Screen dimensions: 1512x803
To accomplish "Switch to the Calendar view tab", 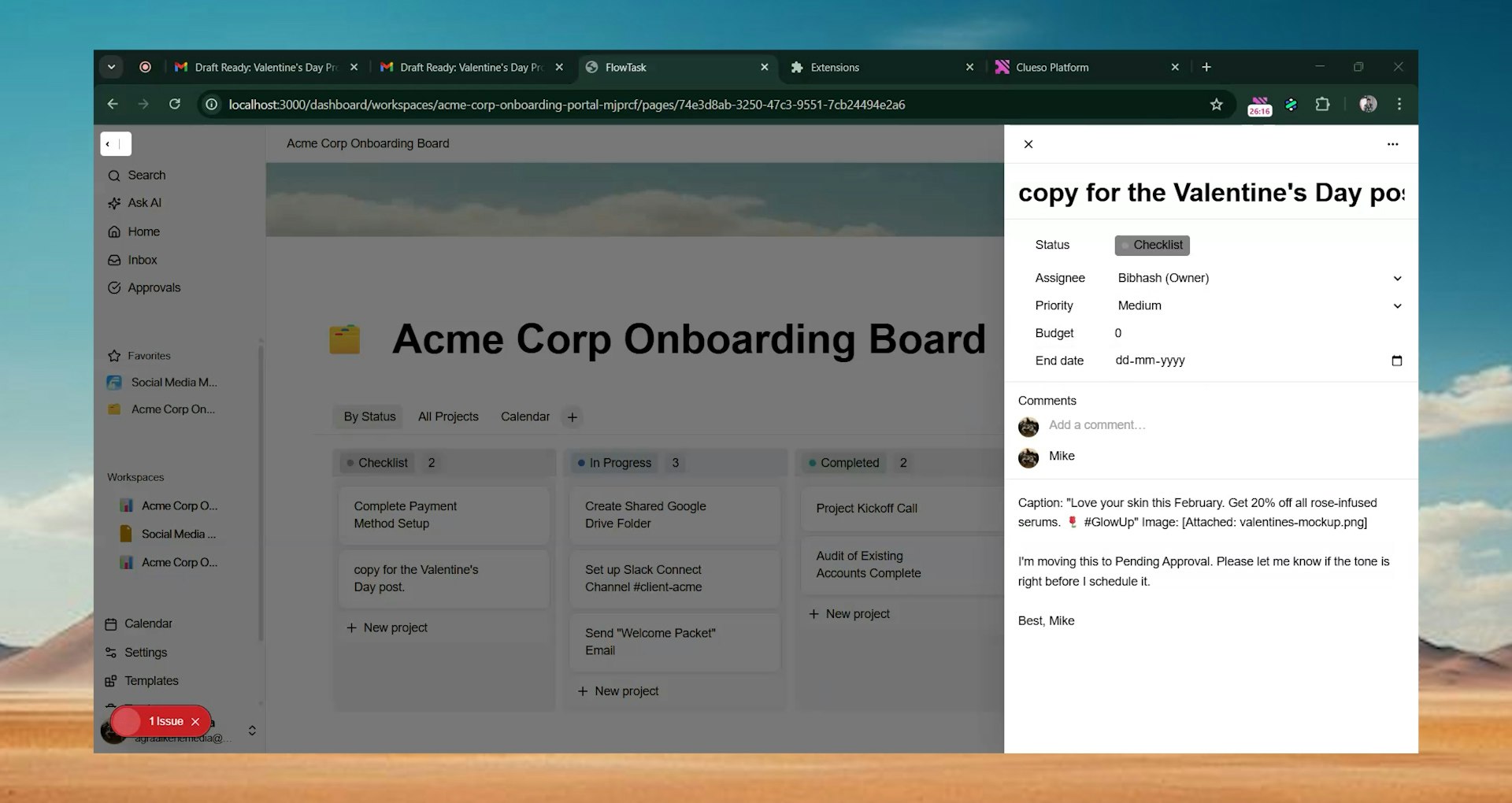I will pos(524,416).
